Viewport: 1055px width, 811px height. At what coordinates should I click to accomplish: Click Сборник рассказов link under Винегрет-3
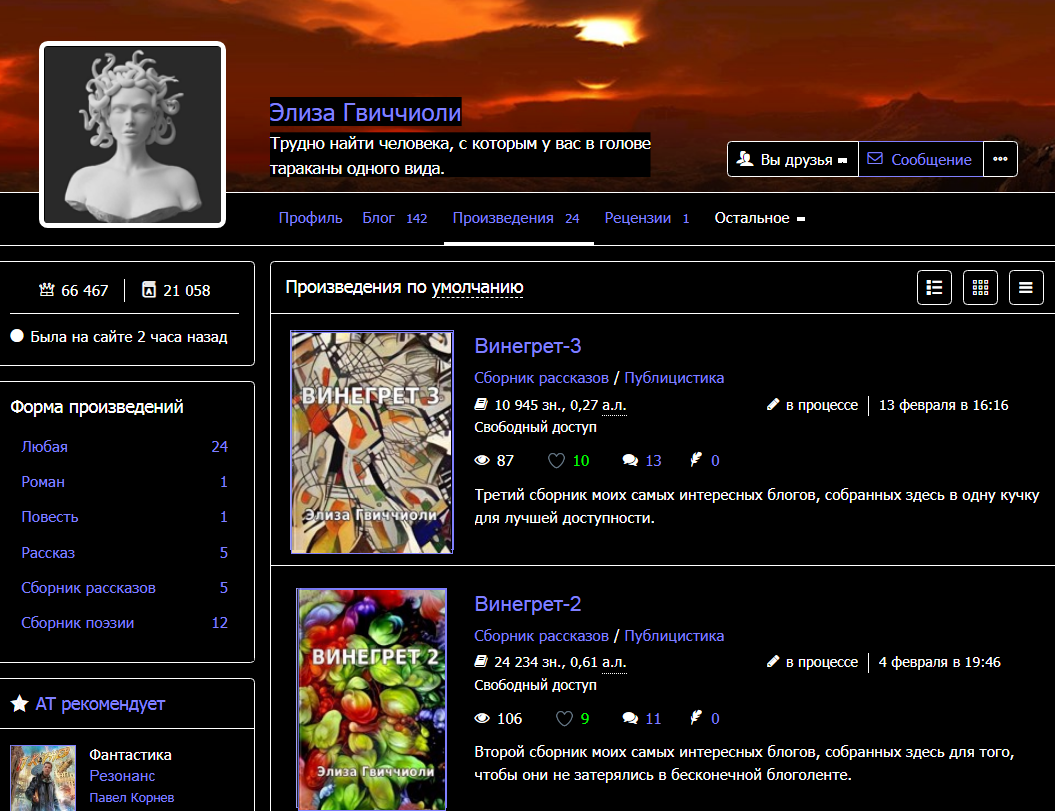coord(541,378)
